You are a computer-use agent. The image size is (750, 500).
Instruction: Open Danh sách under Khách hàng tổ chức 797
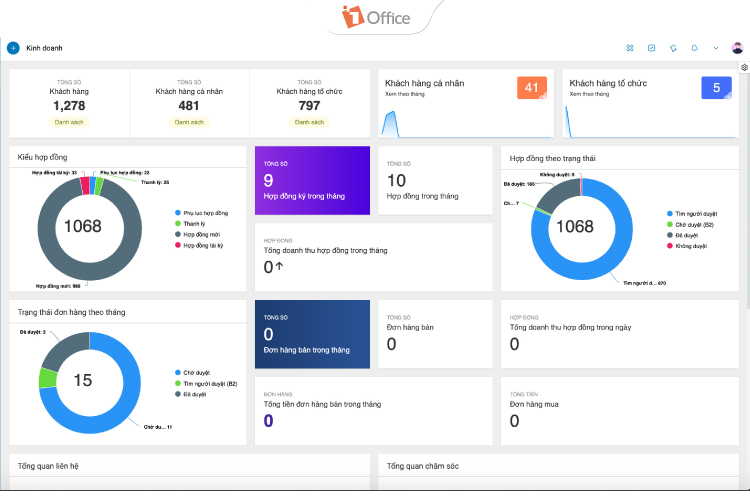[309, 122]
